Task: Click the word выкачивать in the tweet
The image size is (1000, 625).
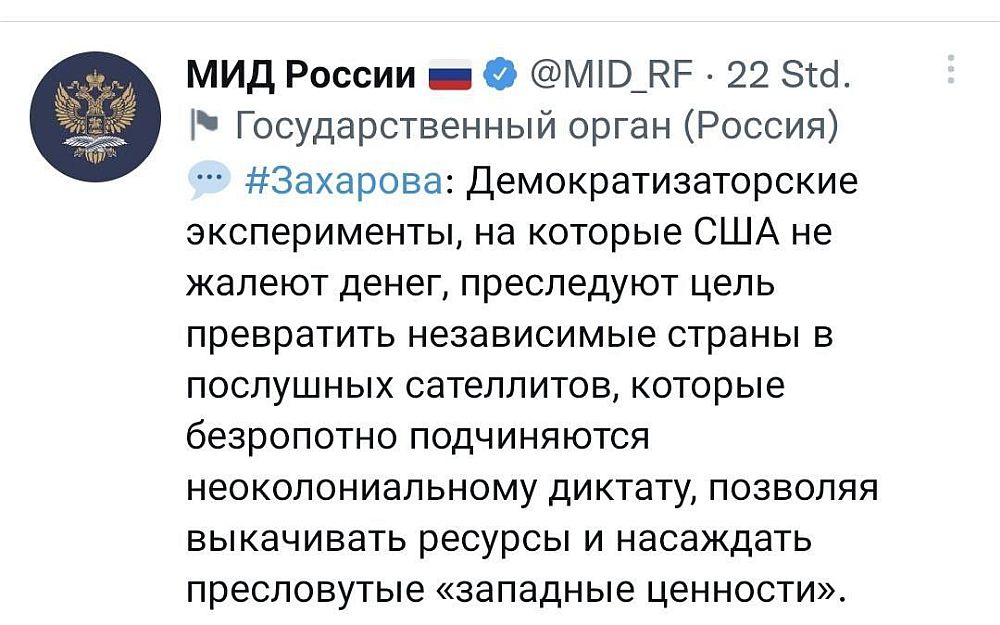Action: point(280,540)
